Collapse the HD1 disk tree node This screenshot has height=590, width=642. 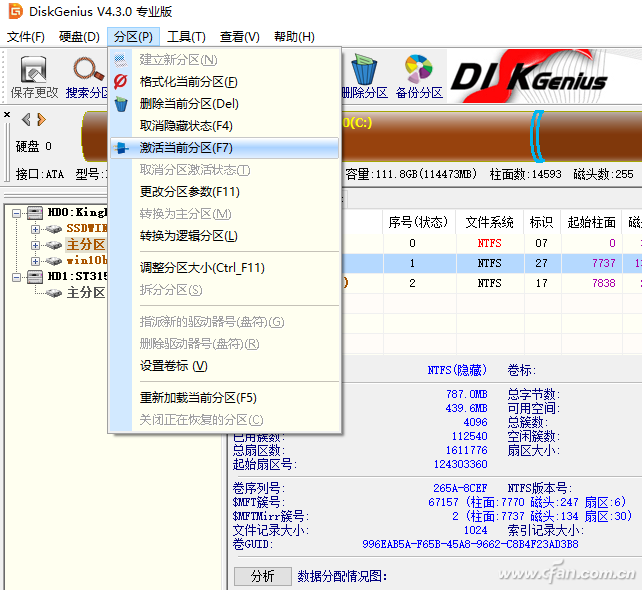point(16,277)
